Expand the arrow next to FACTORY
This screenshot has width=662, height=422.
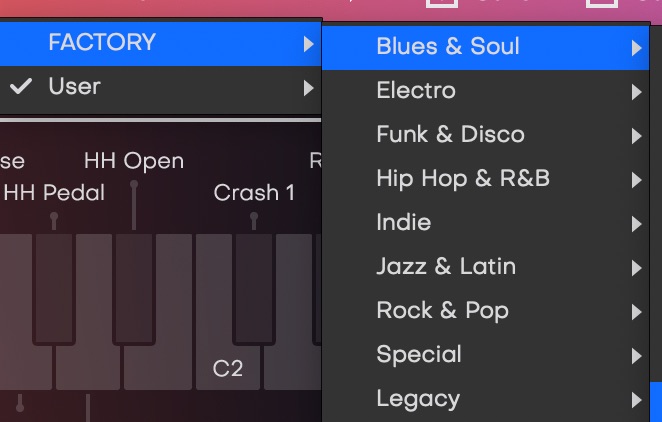307,43
